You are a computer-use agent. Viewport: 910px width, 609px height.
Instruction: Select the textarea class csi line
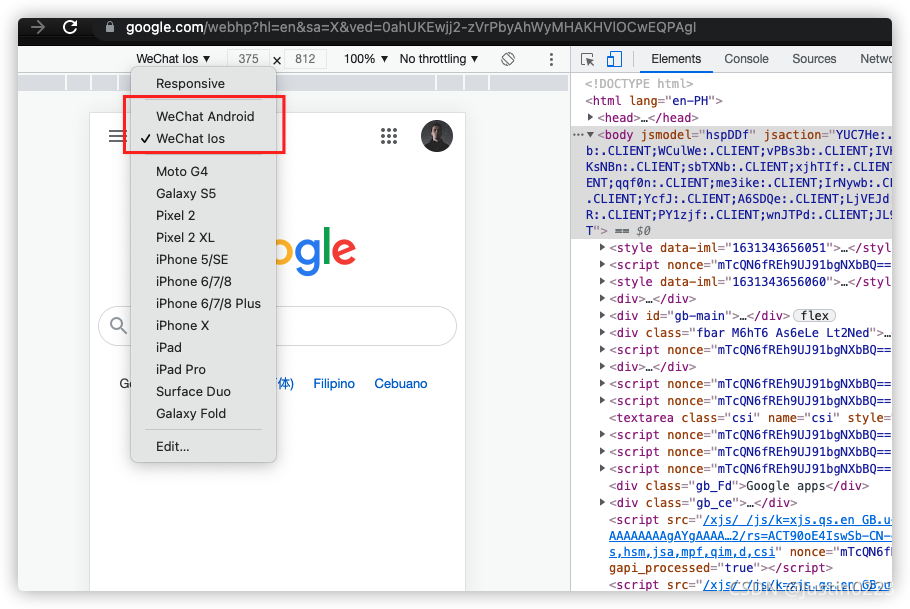point(750,417)
